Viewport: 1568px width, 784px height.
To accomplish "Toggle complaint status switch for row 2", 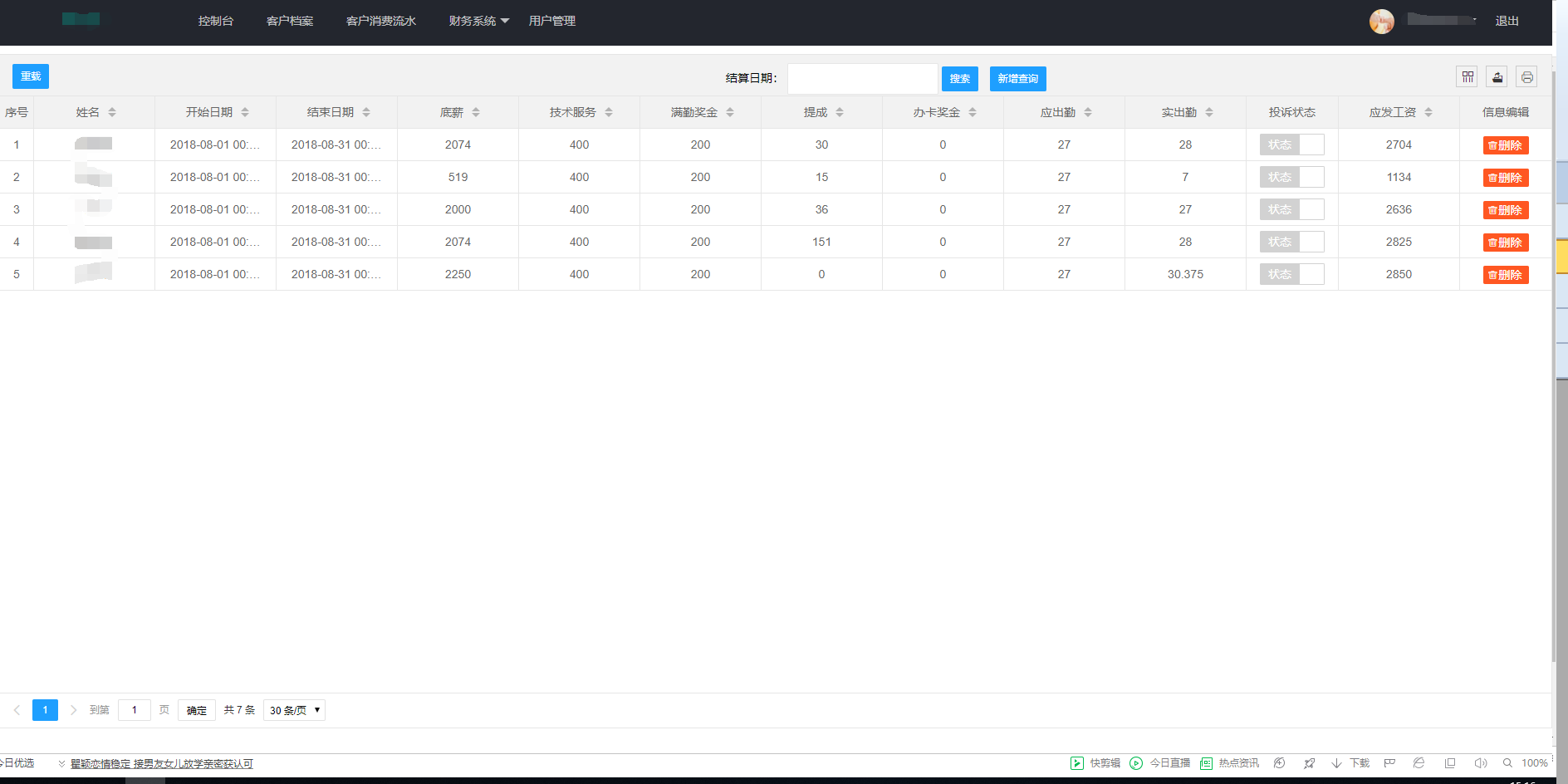I will [1292, 177].
